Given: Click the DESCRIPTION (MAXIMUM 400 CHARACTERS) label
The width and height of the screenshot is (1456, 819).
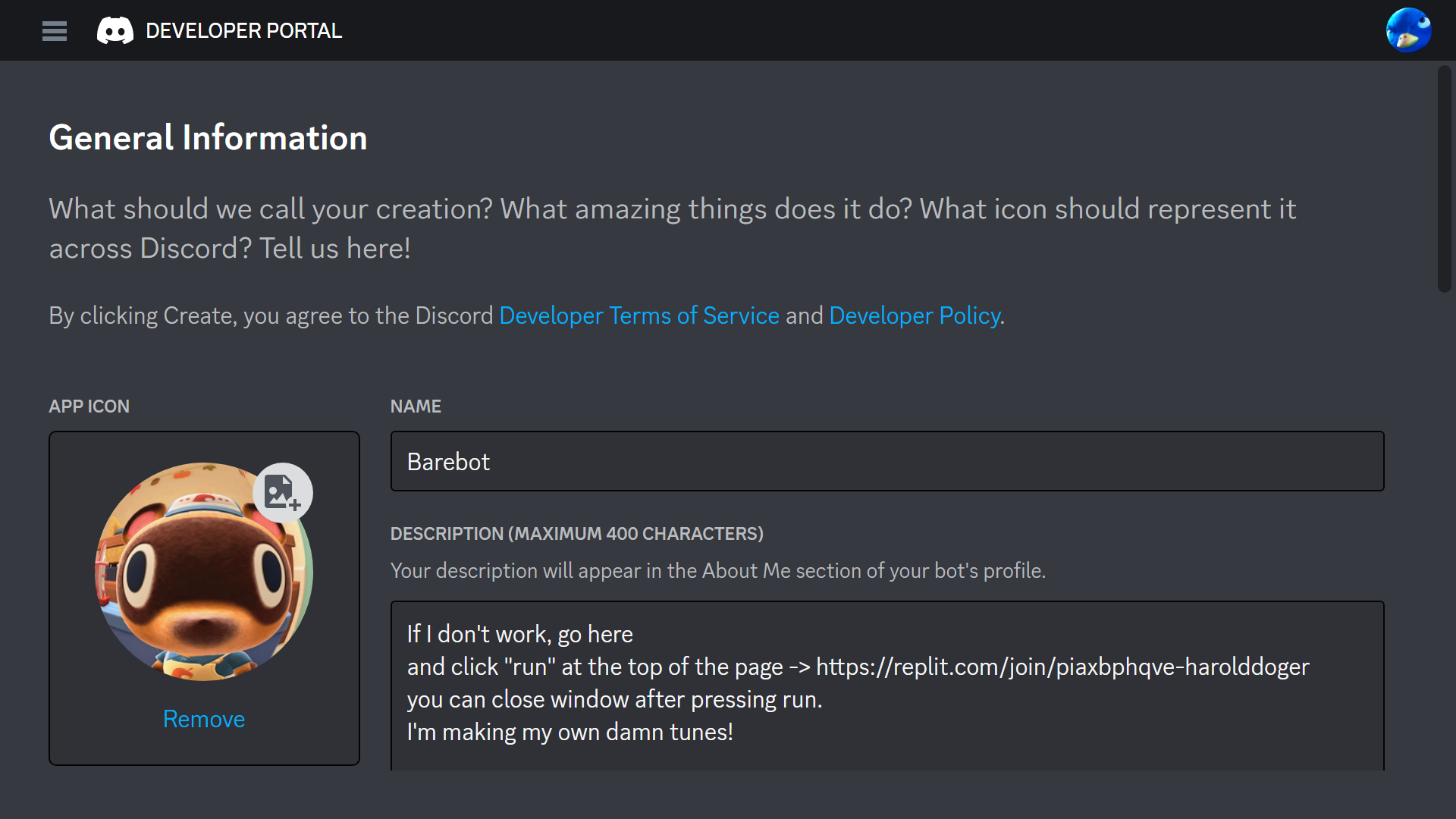Looking at the screenshot, I should pos(576,534).
